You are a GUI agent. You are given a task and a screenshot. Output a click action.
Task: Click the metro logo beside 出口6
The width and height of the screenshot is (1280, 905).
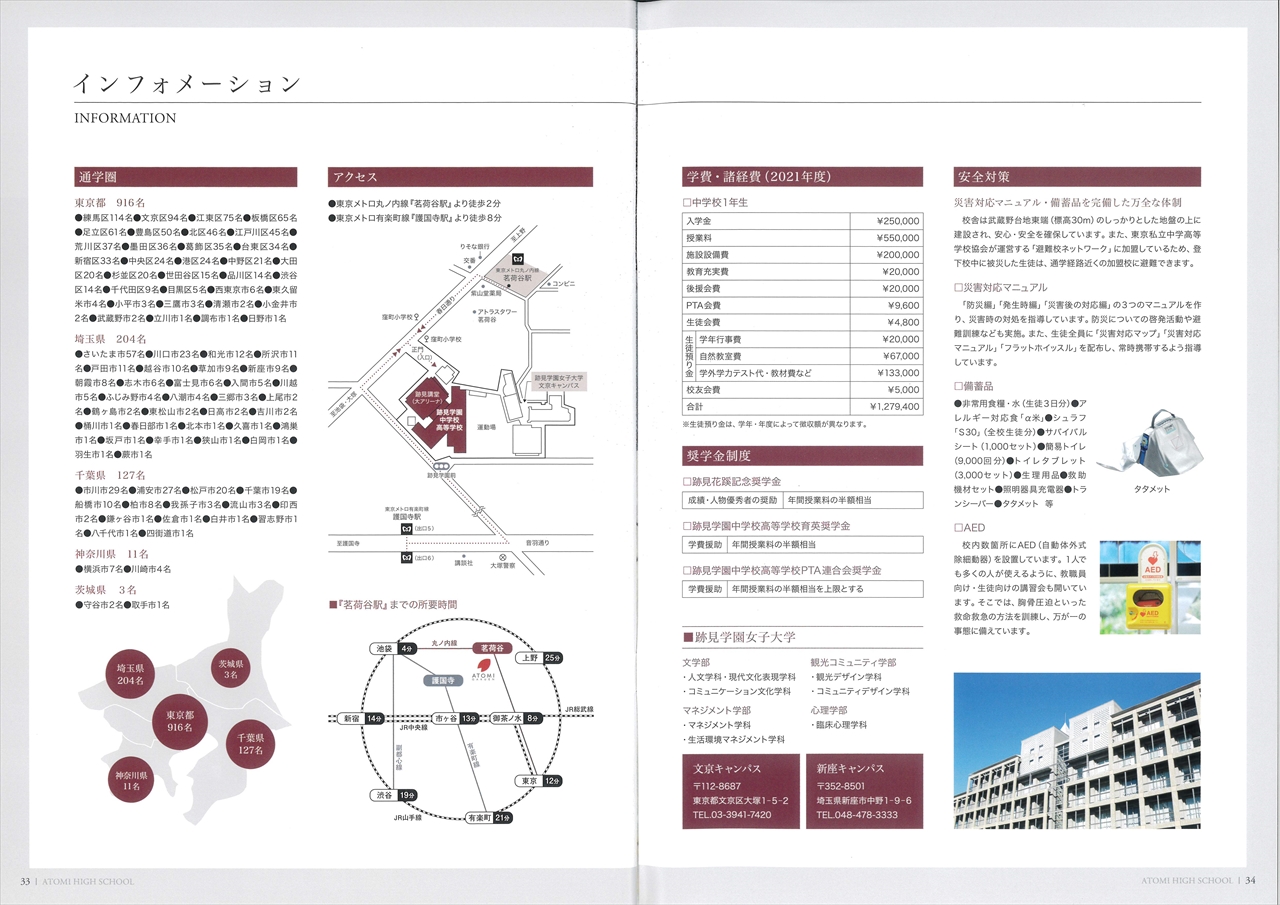(x=406, y=558)
